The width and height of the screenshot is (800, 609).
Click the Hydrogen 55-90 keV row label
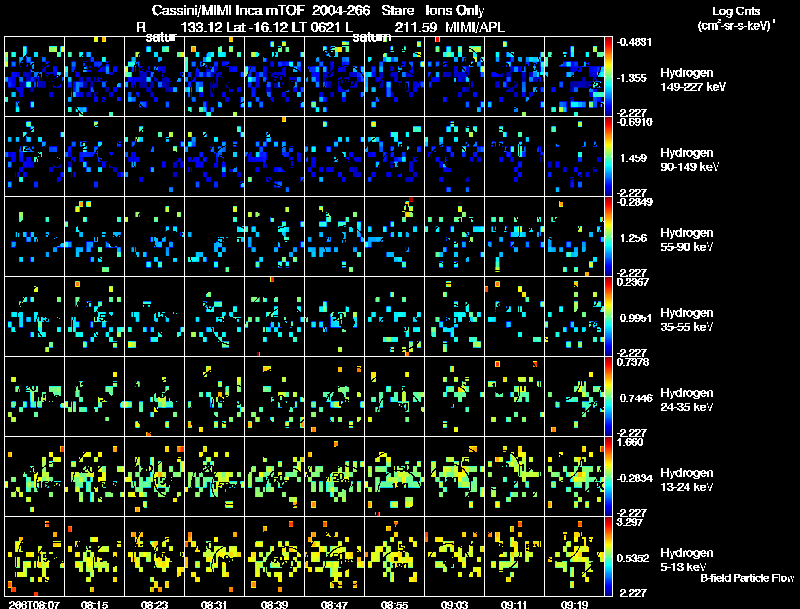[687, 240]
